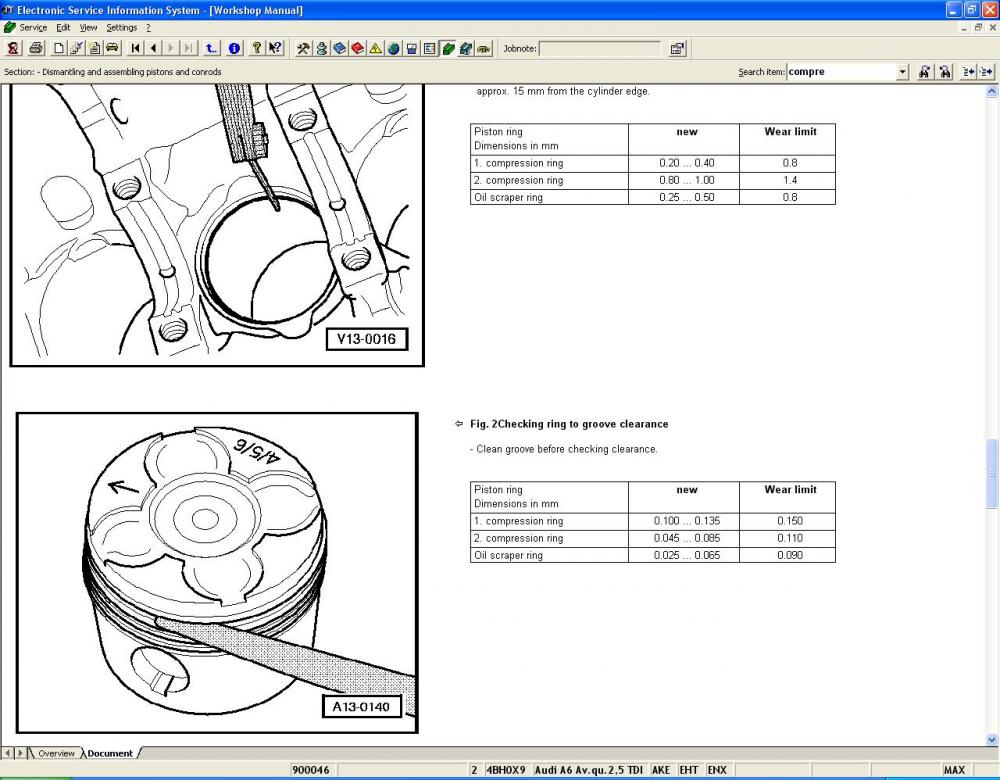Click the globe icon in the toolbar

tap(393, 48)
